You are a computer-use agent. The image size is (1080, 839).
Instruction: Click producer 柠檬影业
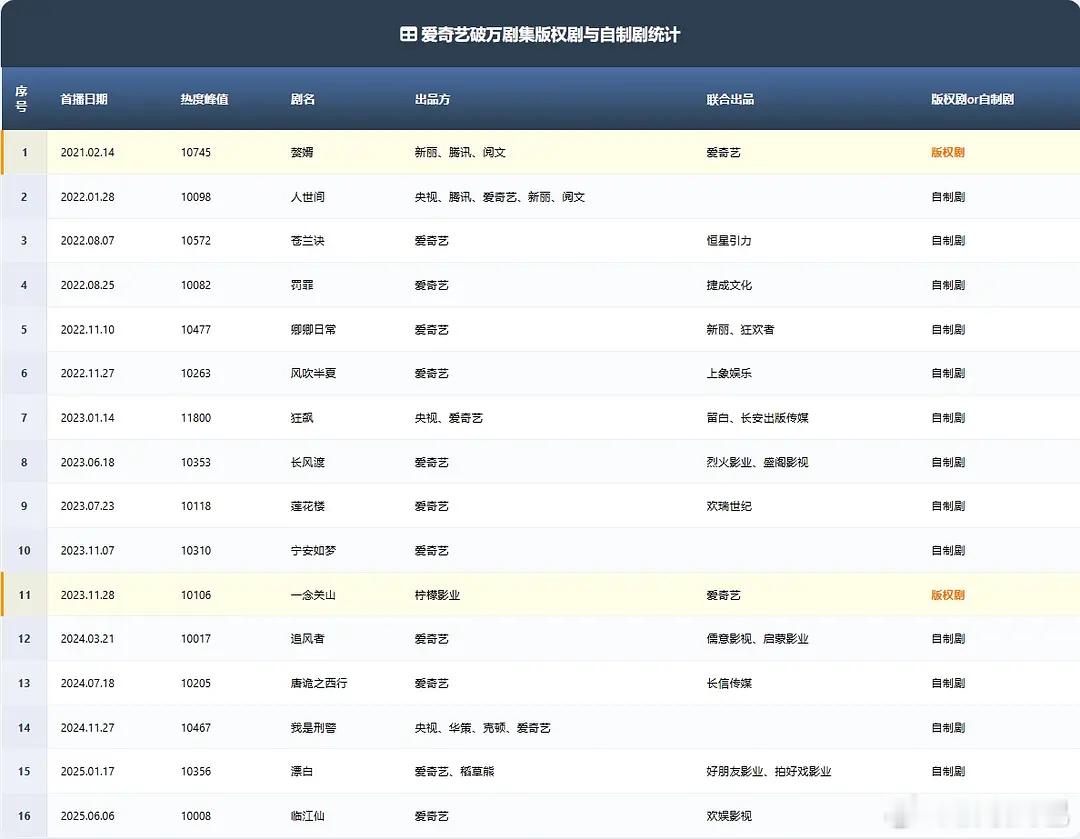pos(437,595)
